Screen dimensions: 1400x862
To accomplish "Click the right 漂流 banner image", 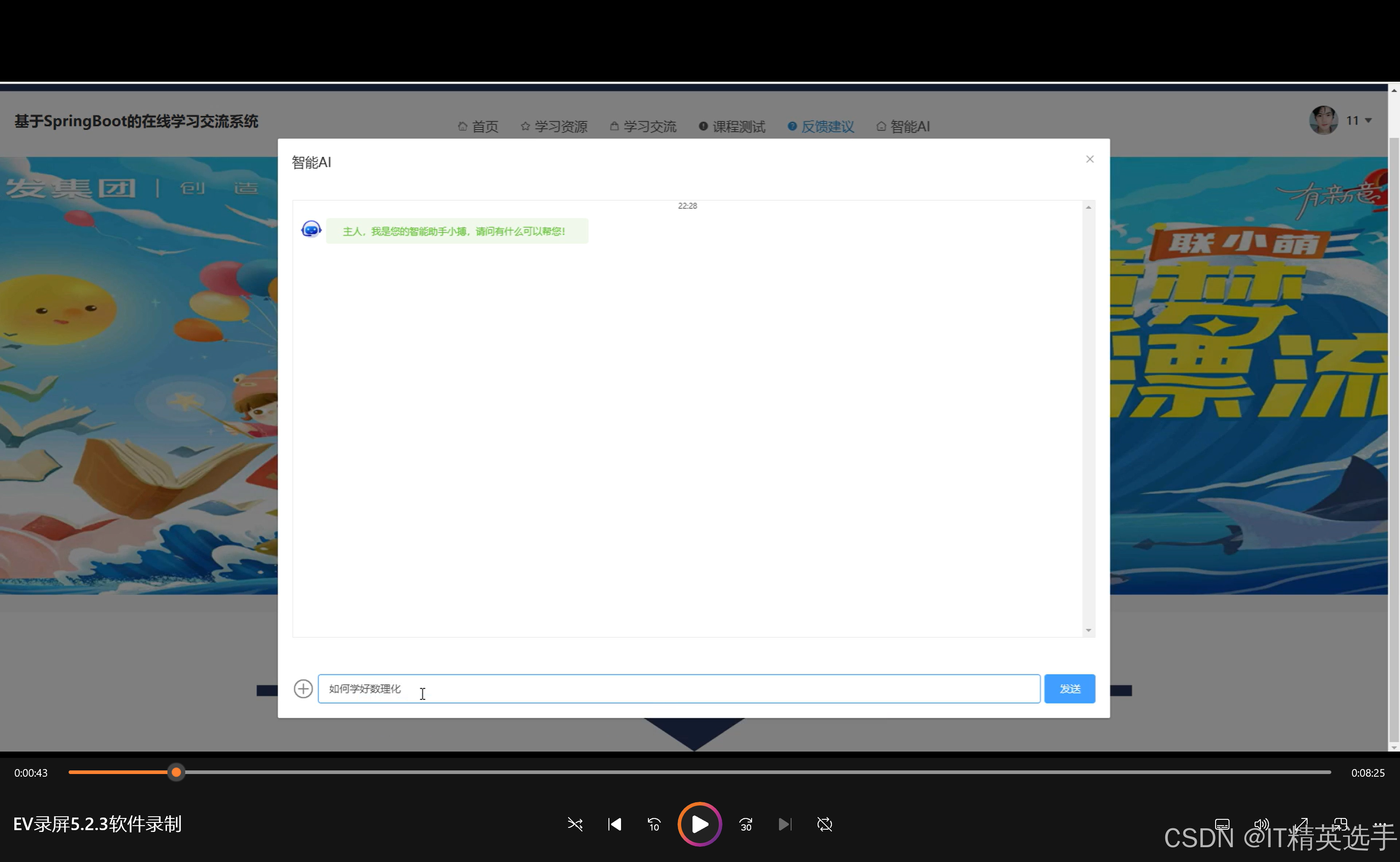I will tap(1248, 376).
